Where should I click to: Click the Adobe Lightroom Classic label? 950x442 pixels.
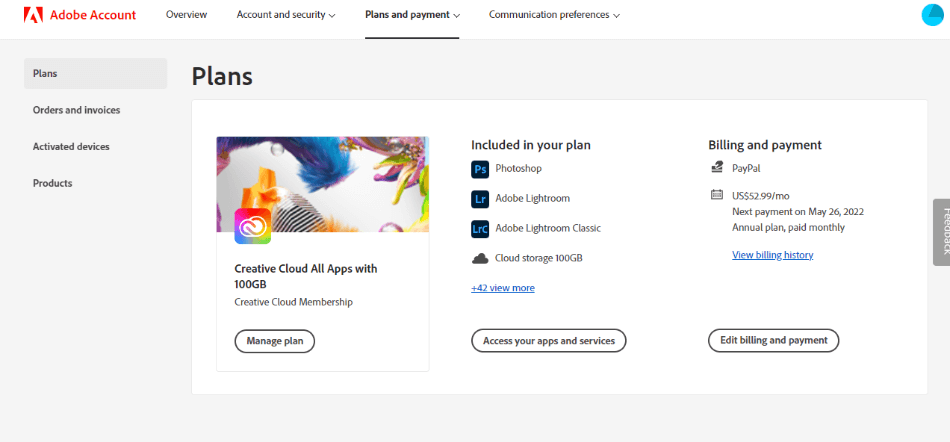(548, 228)
